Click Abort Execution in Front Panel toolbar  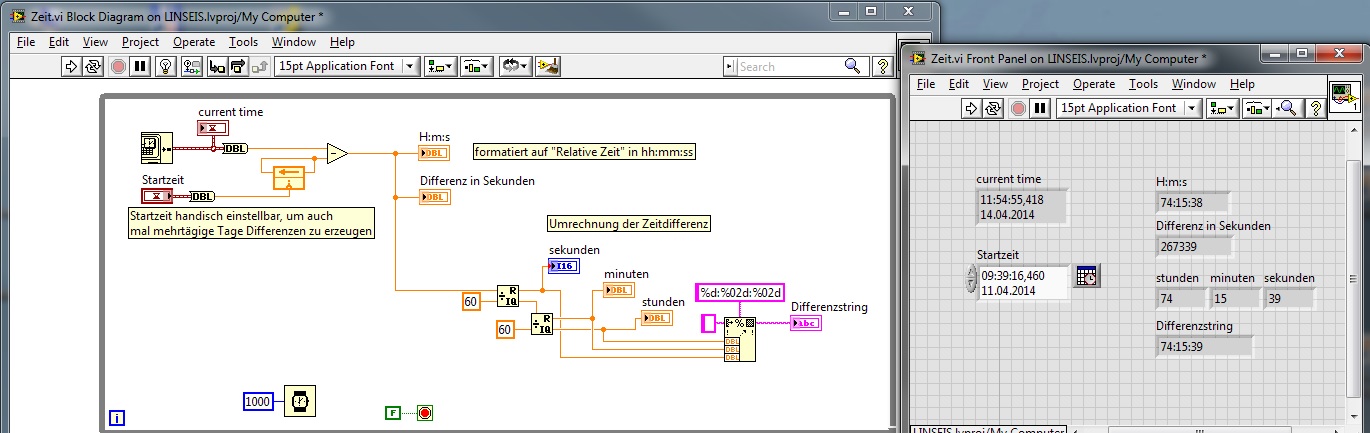pos(1017,108)
